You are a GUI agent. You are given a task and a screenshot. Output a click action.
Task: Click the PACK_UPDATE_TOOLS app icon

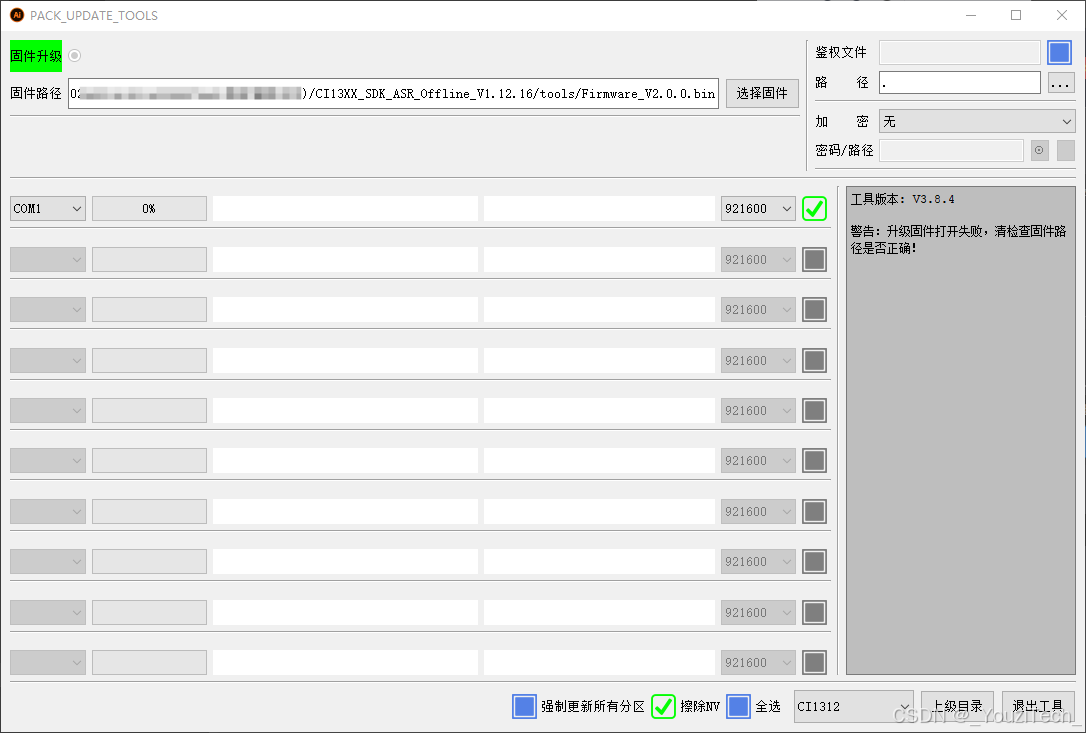point(17,15)
